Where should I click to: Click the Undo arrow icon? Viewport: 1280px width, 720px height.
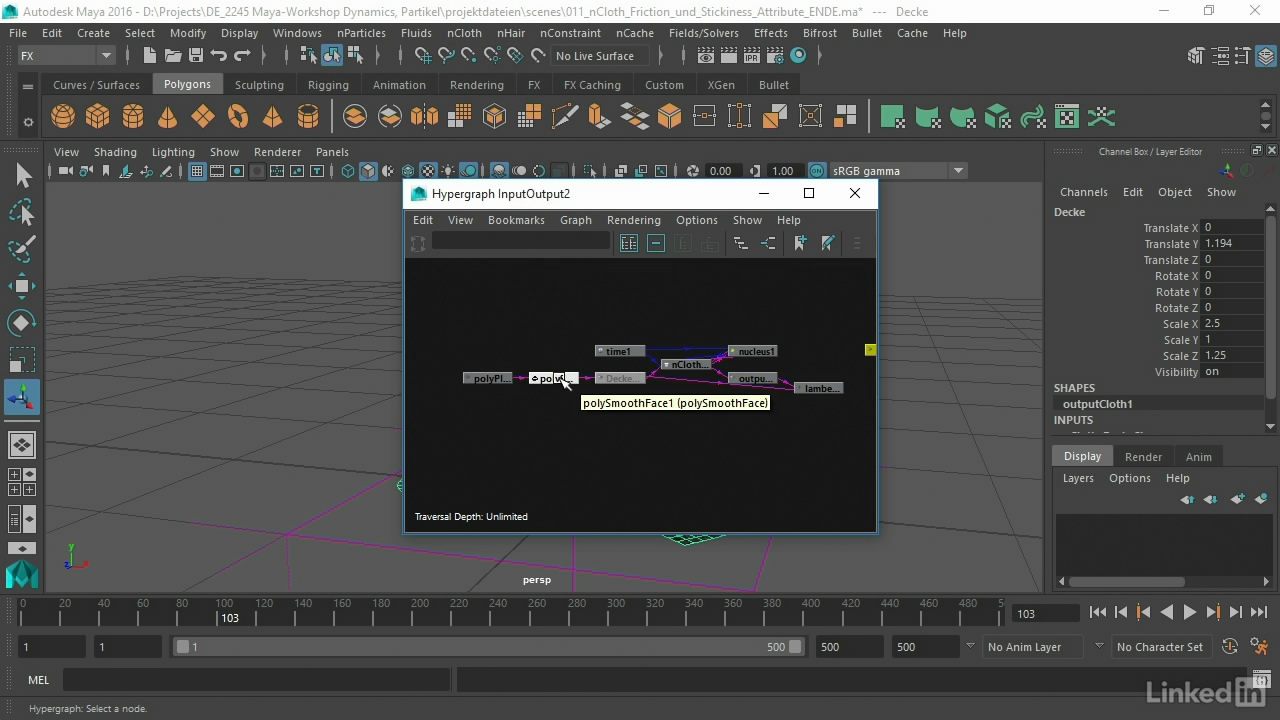point(219,56)
